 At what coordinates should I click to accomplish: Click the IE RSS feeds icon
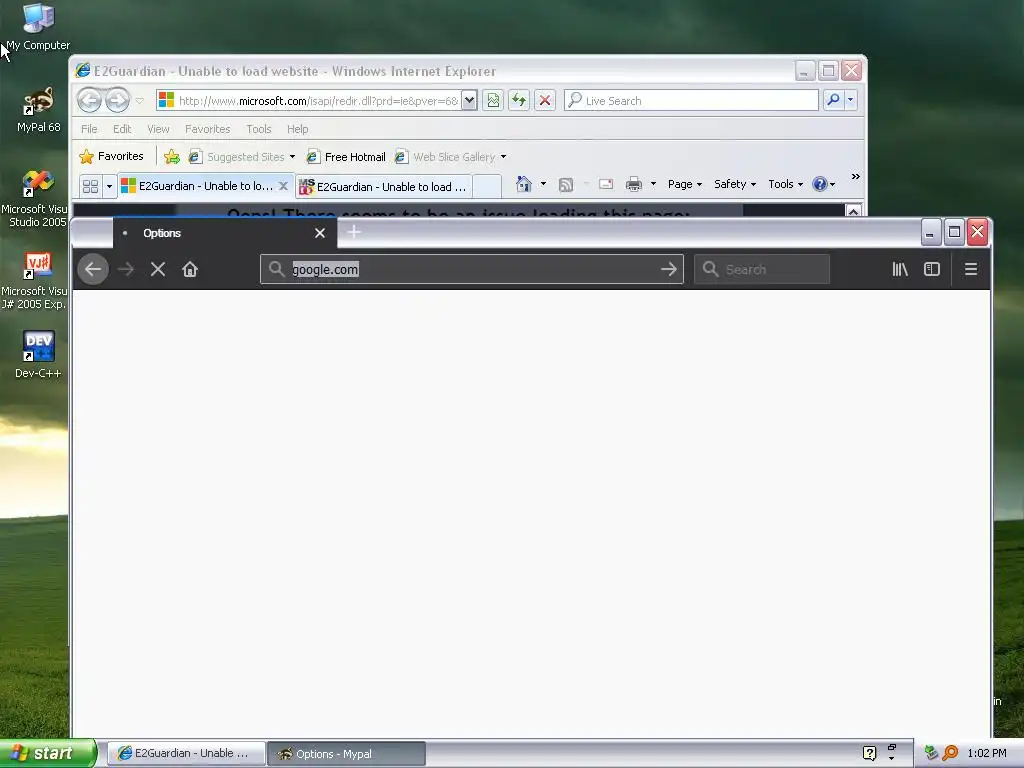pos(566,185)
